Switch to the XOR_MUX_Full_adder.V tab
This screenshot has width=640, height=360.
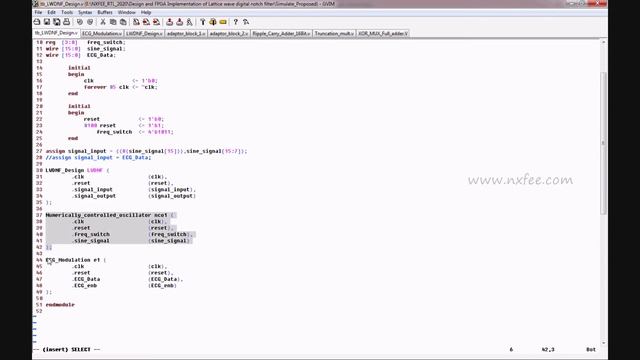383,33
